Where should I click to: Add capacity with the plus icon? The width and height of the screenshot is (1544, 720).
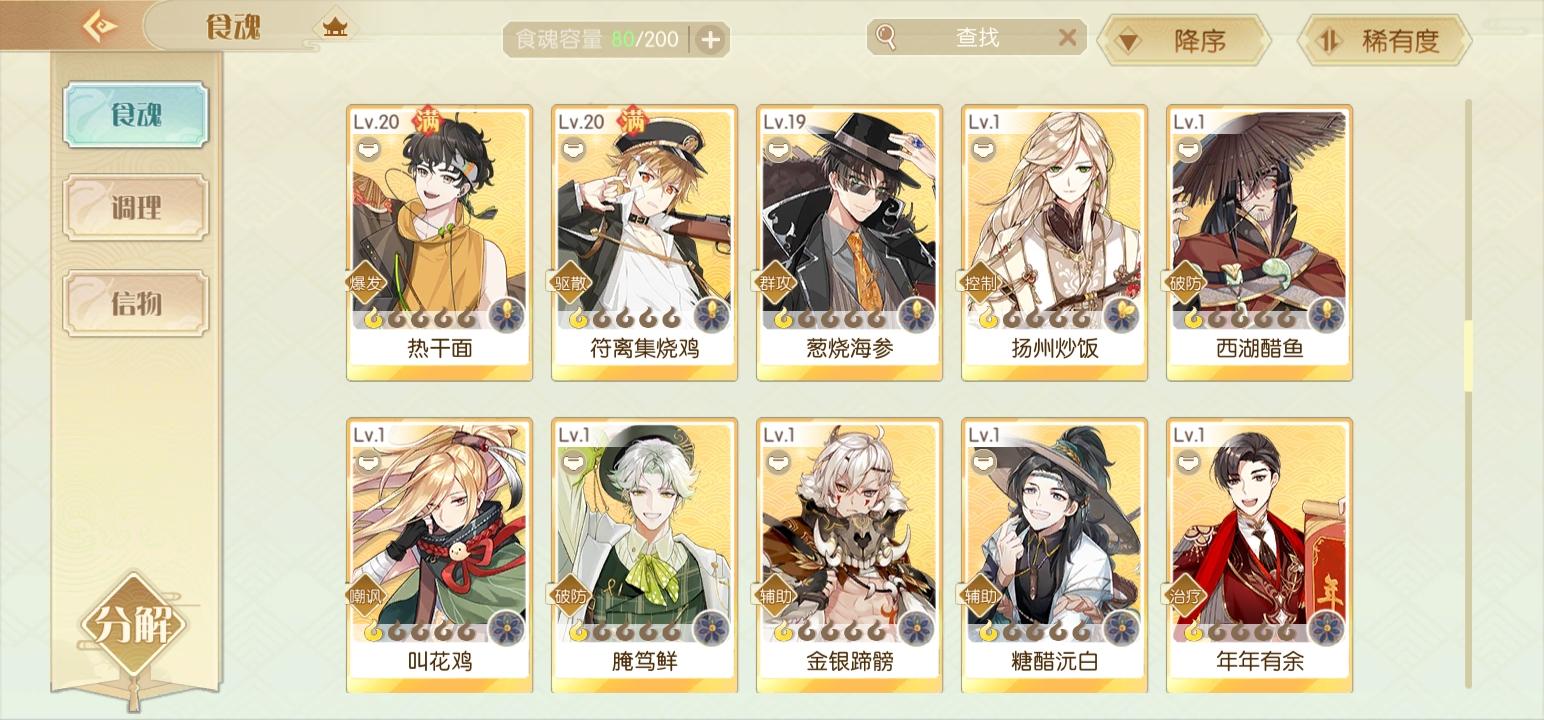tap(710, 40)
